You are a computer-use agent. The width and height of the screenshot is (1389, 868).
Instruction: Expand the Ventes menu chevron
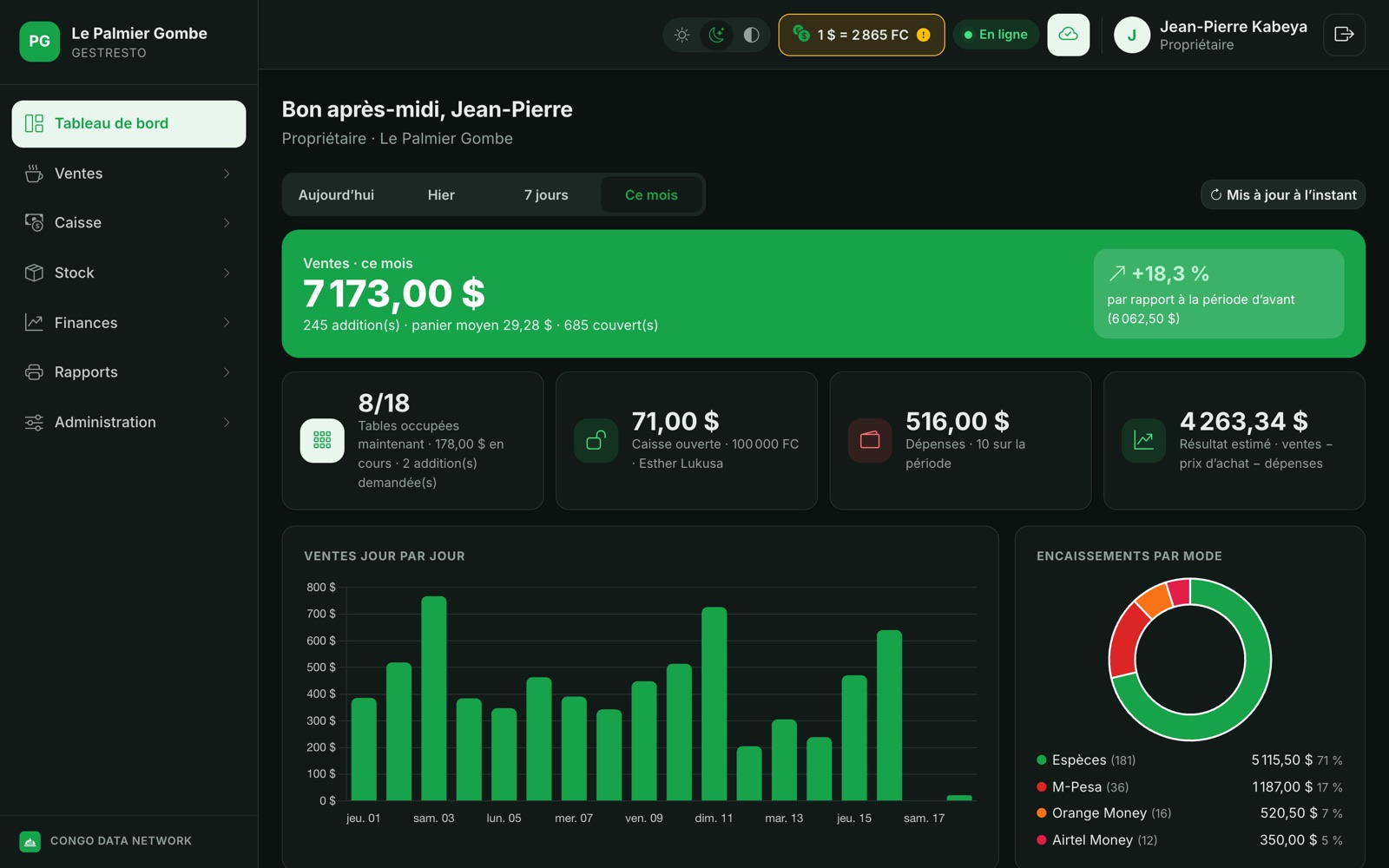pyautogui.click(x=227, y=174)
